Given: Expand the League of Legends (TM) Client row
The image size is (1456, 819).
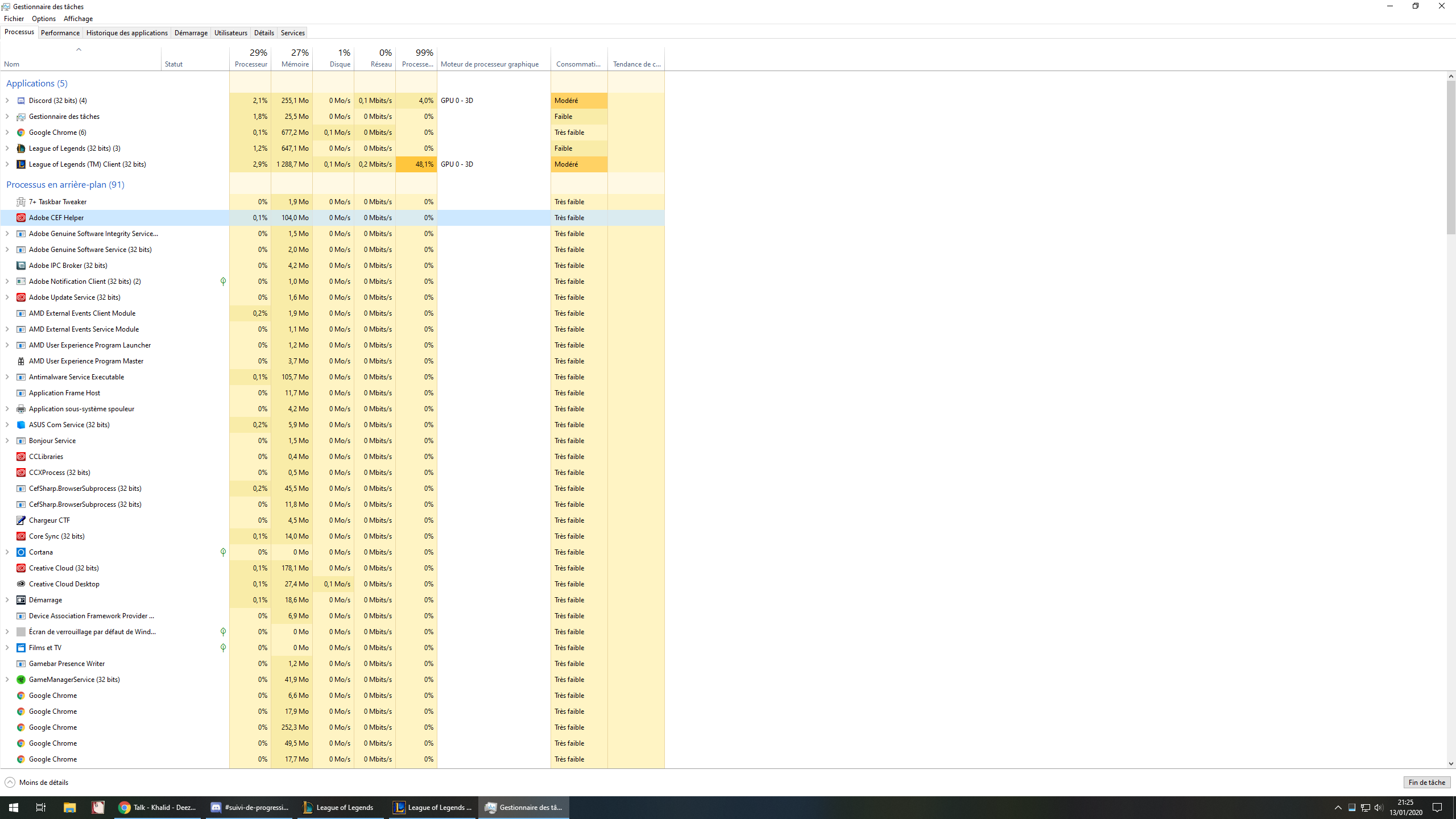Looking at the screenshot, I should pyautogui.click(x=7, y=164).
